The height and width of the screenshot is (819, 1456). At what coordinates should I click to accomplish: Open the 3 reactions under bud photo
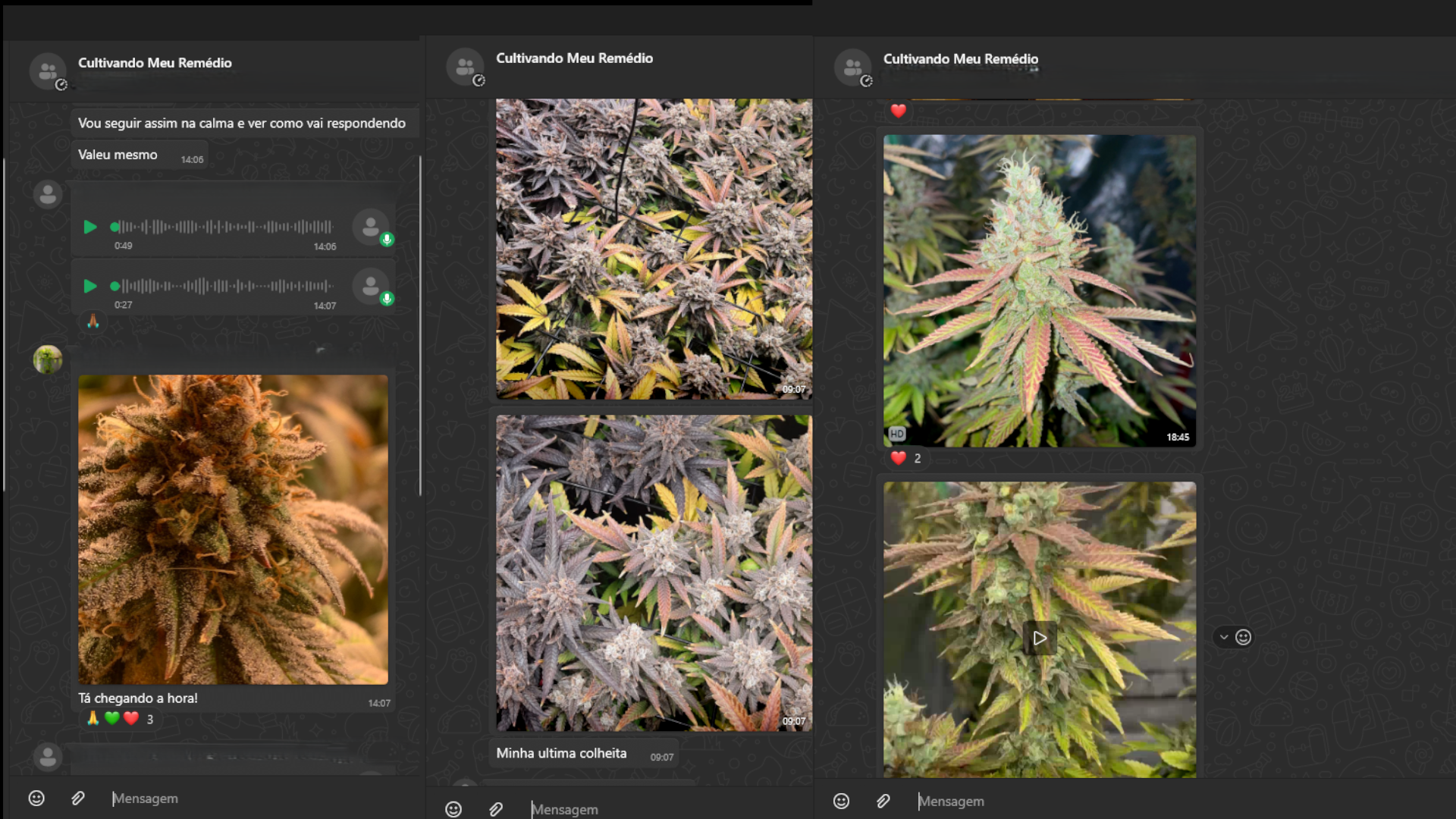click(x=121, y=719)
